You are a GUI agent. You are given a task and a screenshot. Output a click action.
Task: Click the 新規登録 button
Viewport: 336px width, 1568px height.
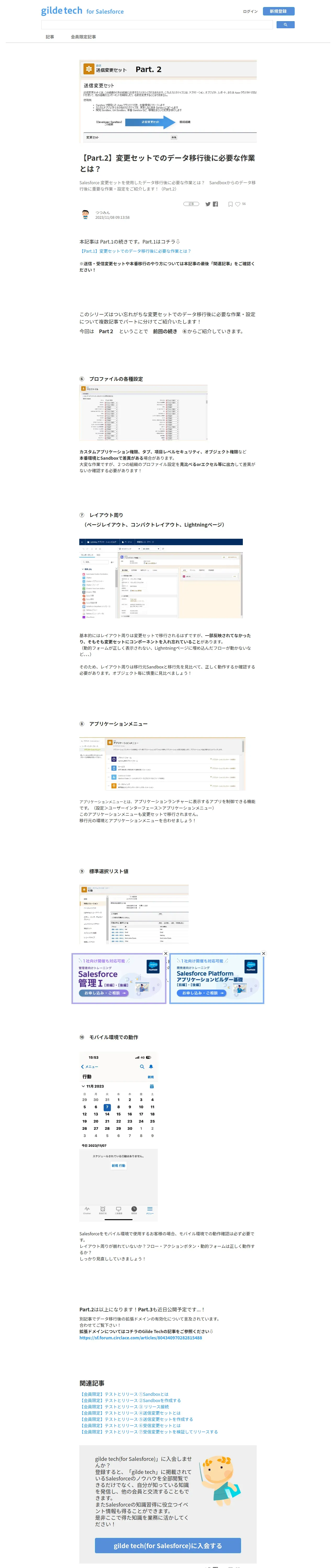[x=278, y=11]
